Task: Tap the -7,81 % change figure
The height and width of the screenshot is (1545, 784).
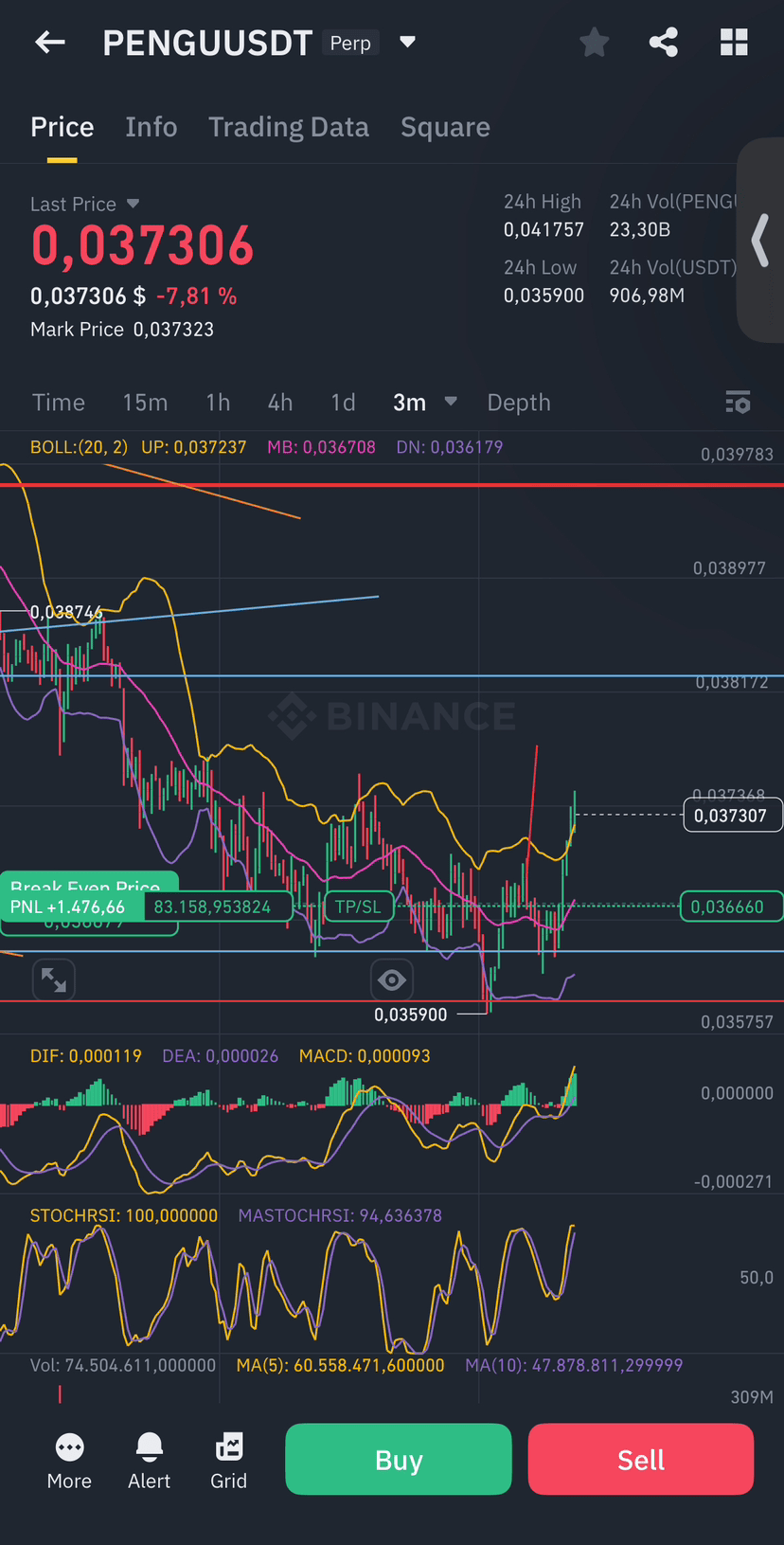Action: click(x=197, y=296)
